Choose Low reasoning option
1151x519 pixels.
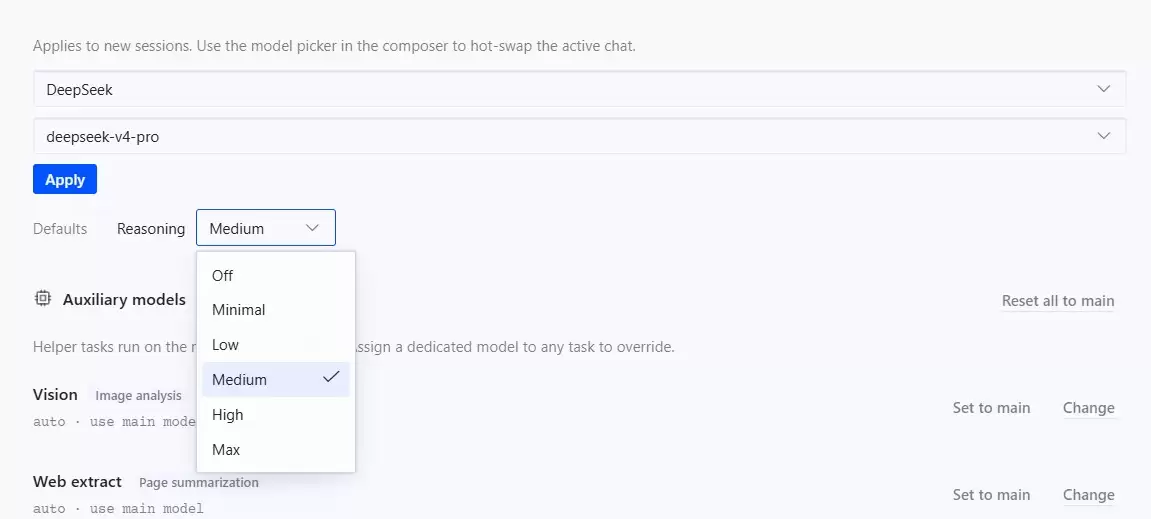276,345
